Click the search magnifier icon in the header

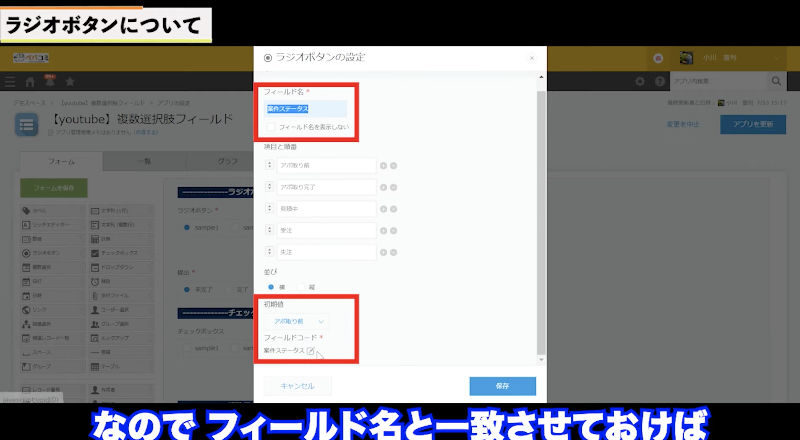(776, 81)
